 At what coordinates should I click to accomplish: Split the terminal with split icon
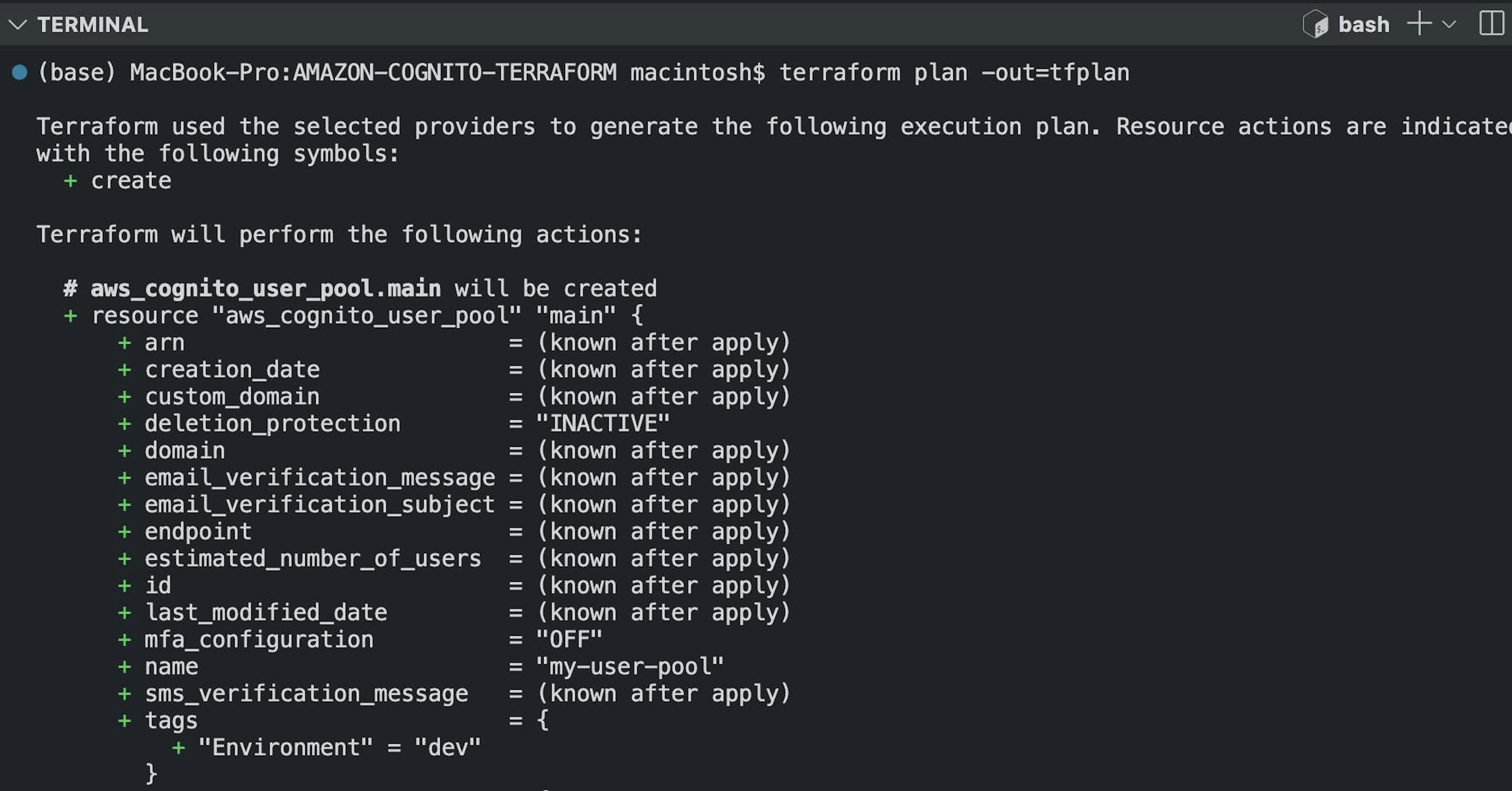tap(1491, 24)
